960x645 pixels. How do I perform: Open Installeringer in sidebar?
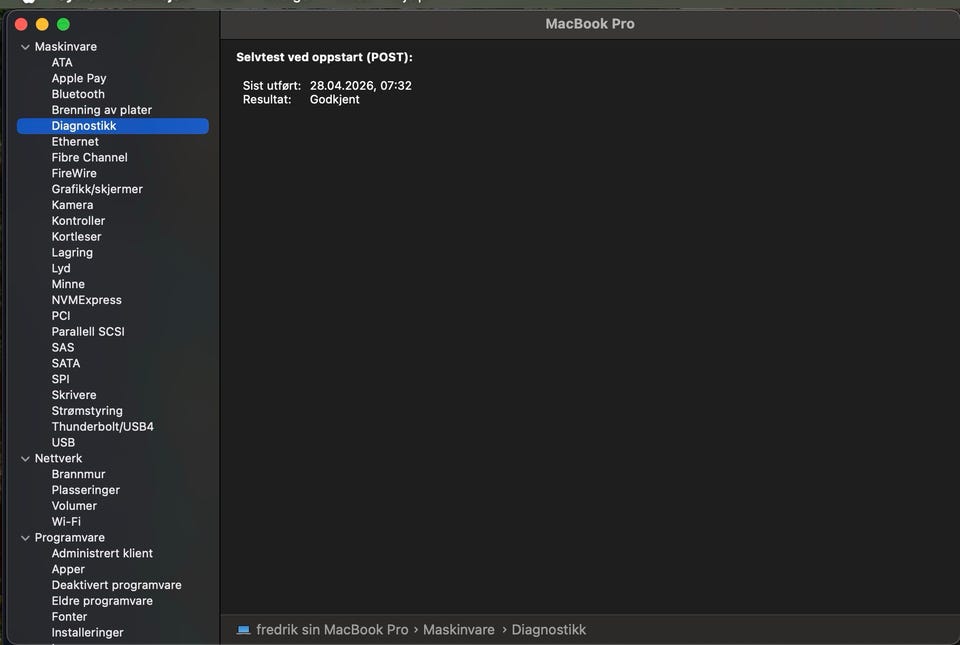pos(88,633)
